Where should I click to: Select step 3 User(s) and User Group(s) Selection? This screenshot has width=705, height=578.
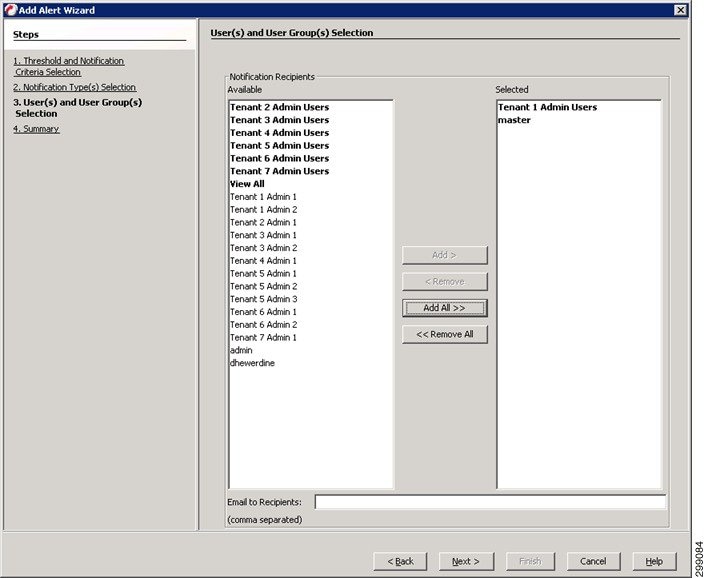tap(77, 108)
